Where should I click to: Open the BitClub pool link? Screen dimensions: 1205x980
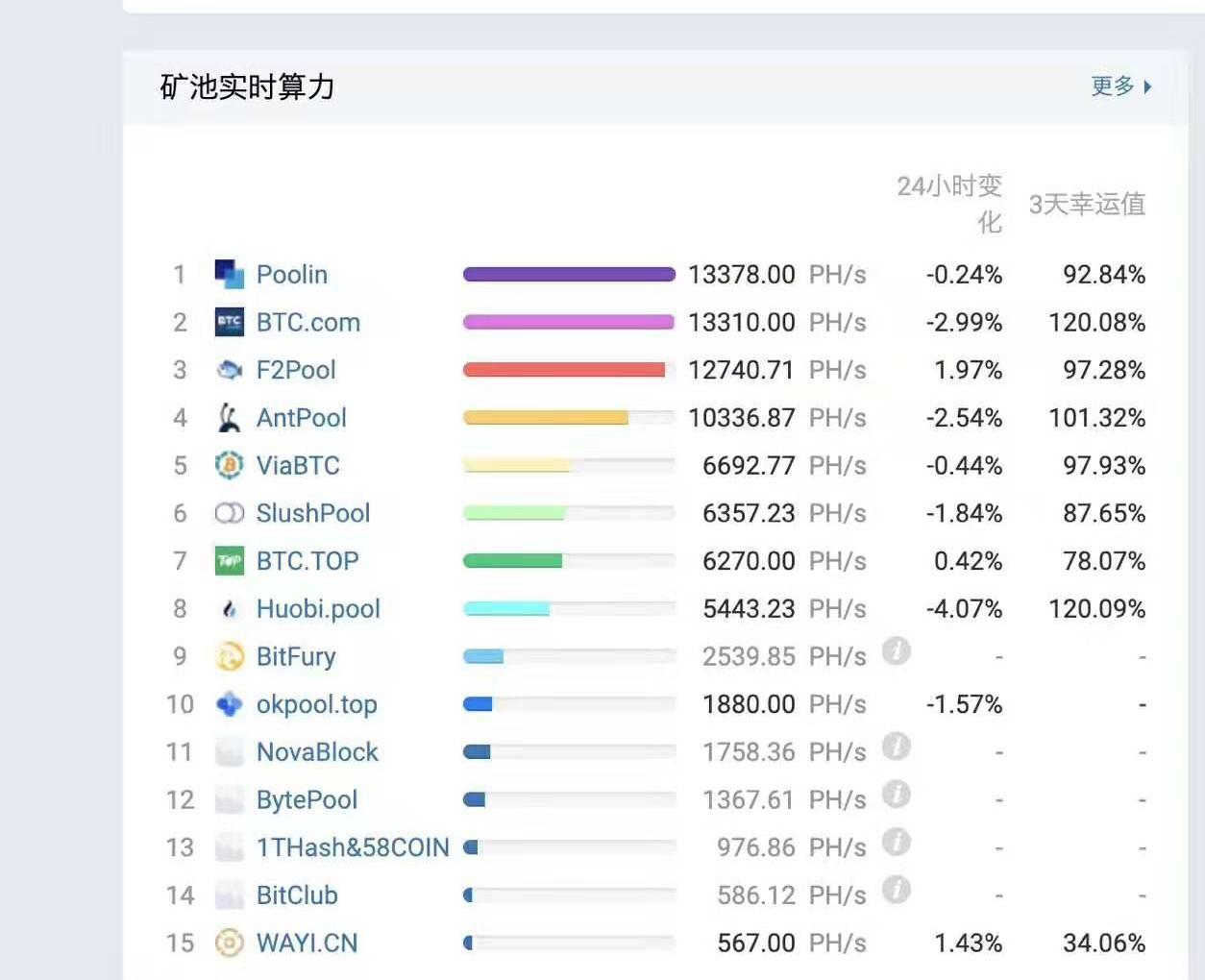297,895
